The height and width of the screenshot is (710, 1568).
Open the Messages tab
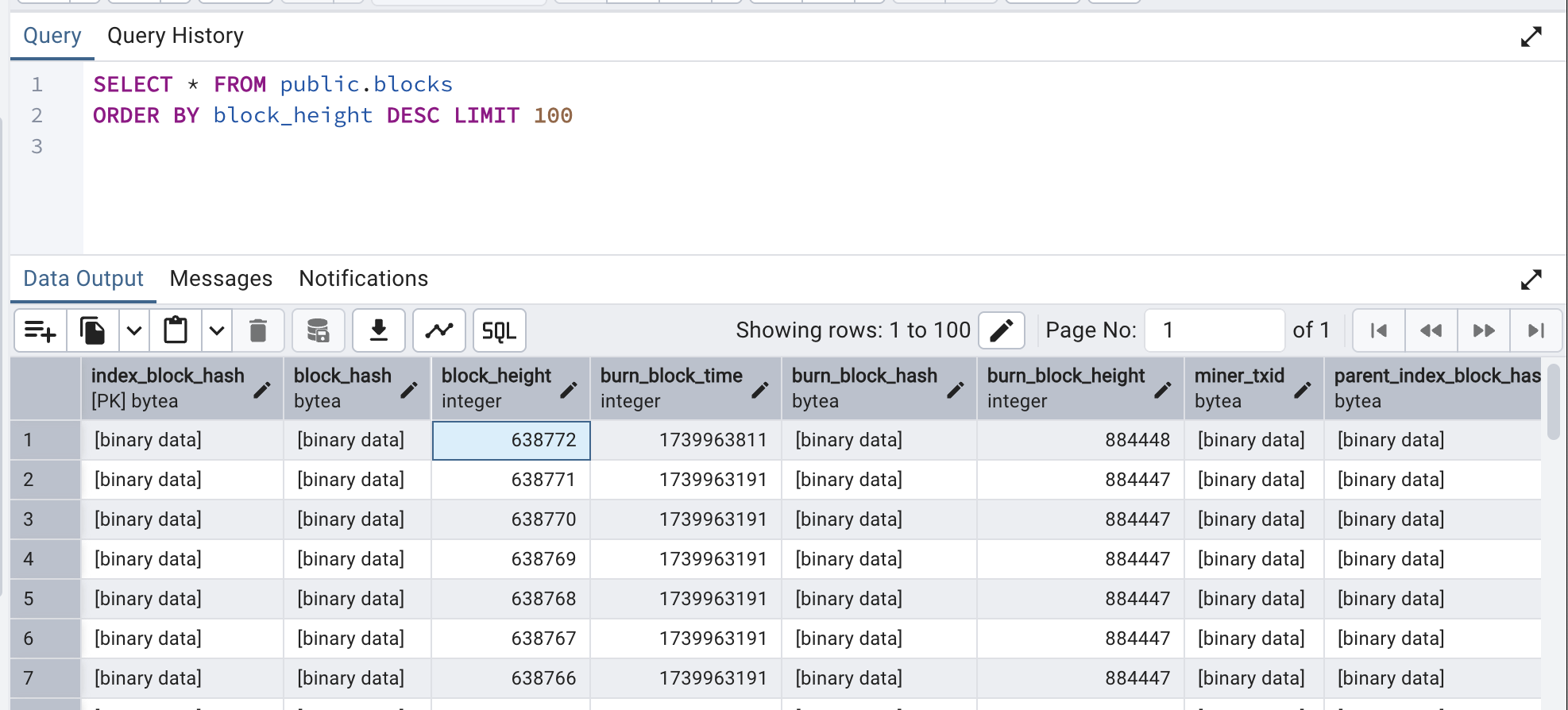(x=221, y=279)
